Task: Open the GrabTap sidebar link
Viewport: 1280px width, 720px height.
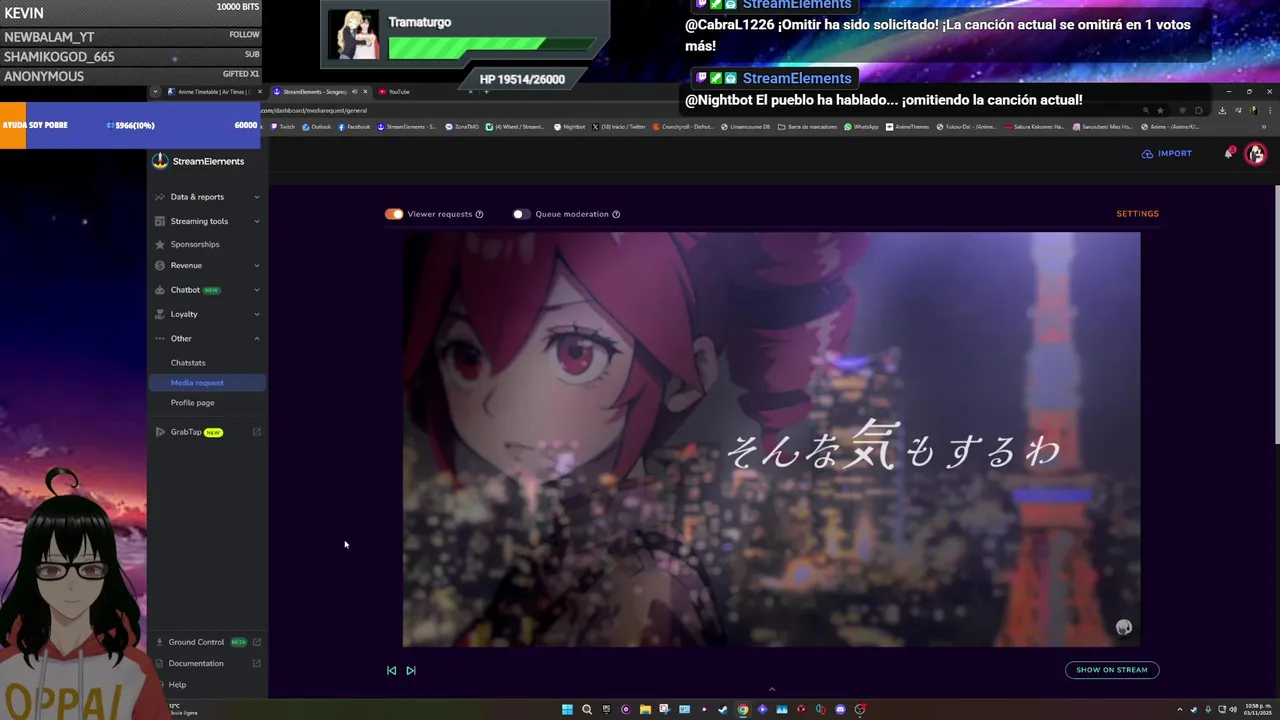Action: 186,432
